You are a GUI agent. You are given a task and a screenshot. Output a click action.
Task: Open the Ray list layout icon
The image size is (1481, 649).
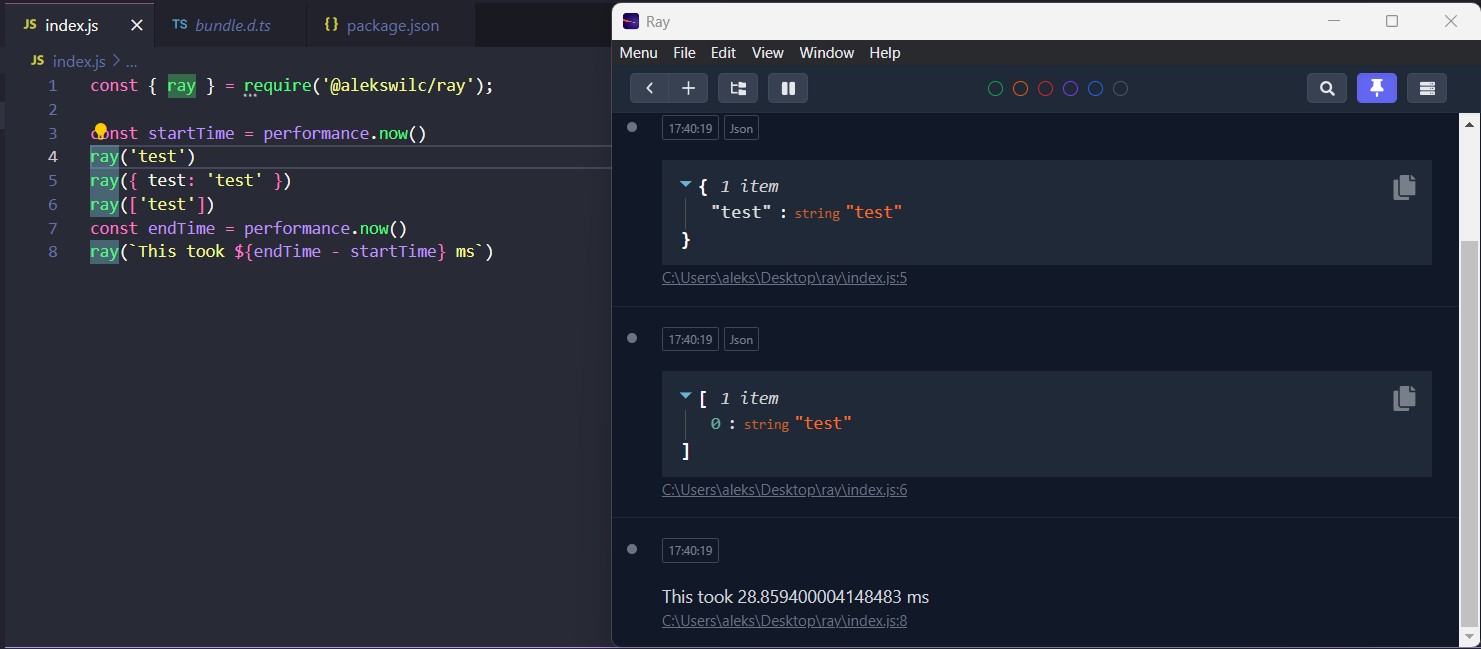click(1427, 88)
